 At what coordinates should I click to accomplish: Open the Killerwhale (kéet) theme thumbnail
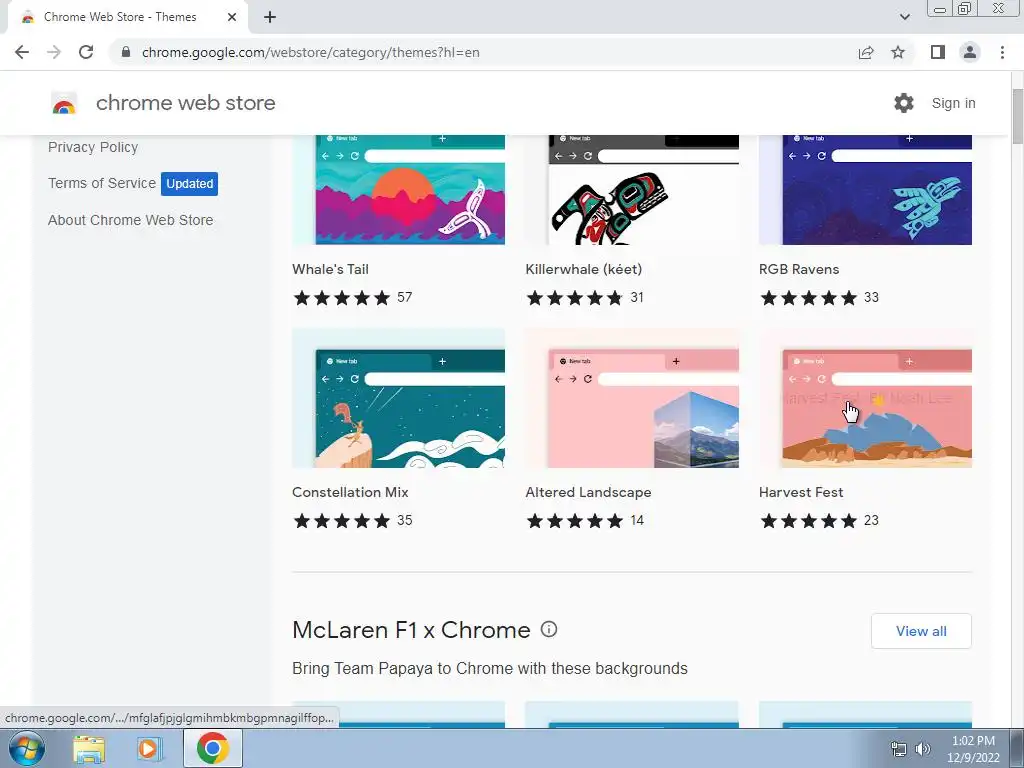click(632, 189)
